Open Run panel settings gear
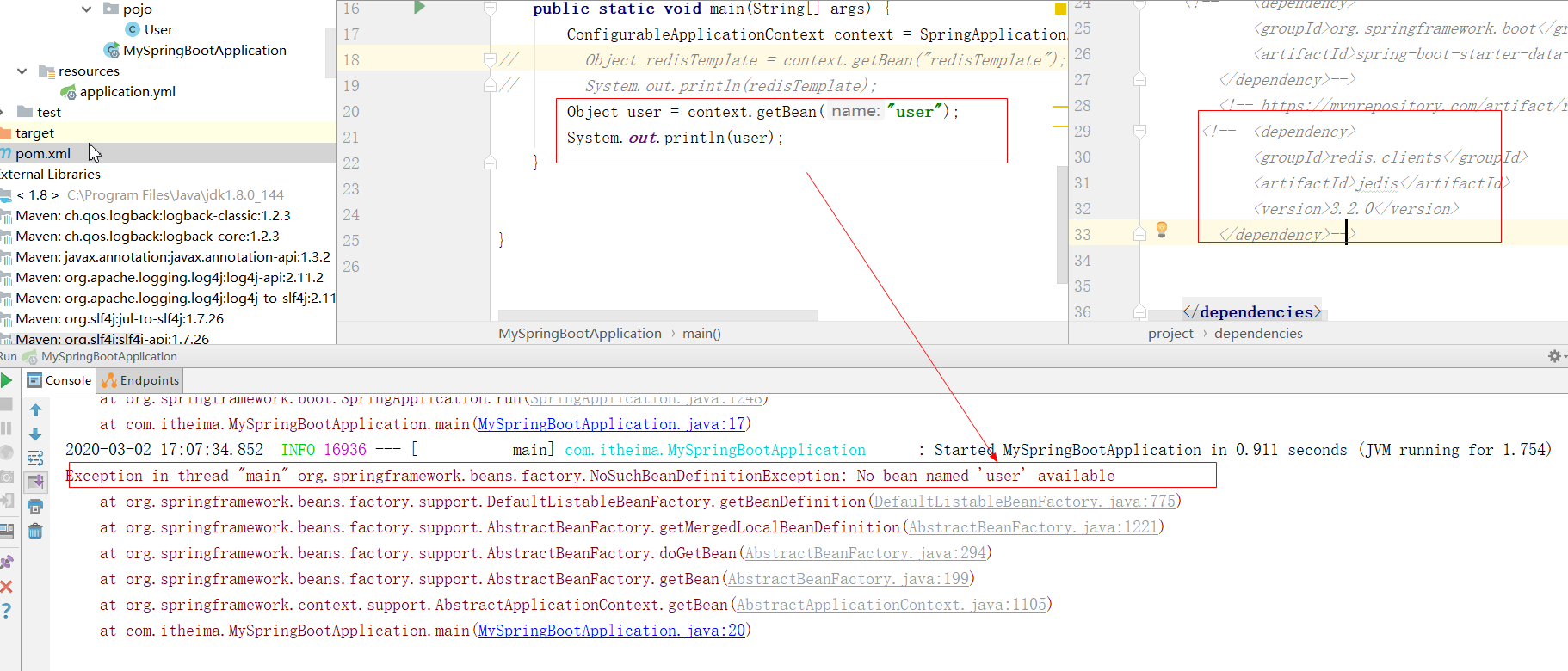 (1554, 356)
